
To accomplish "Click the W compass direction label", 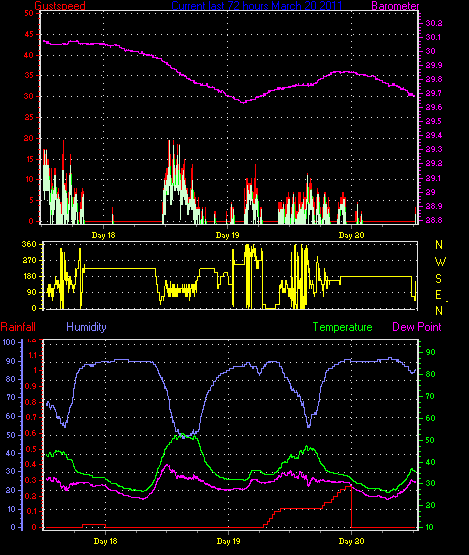I will [440, 262].
